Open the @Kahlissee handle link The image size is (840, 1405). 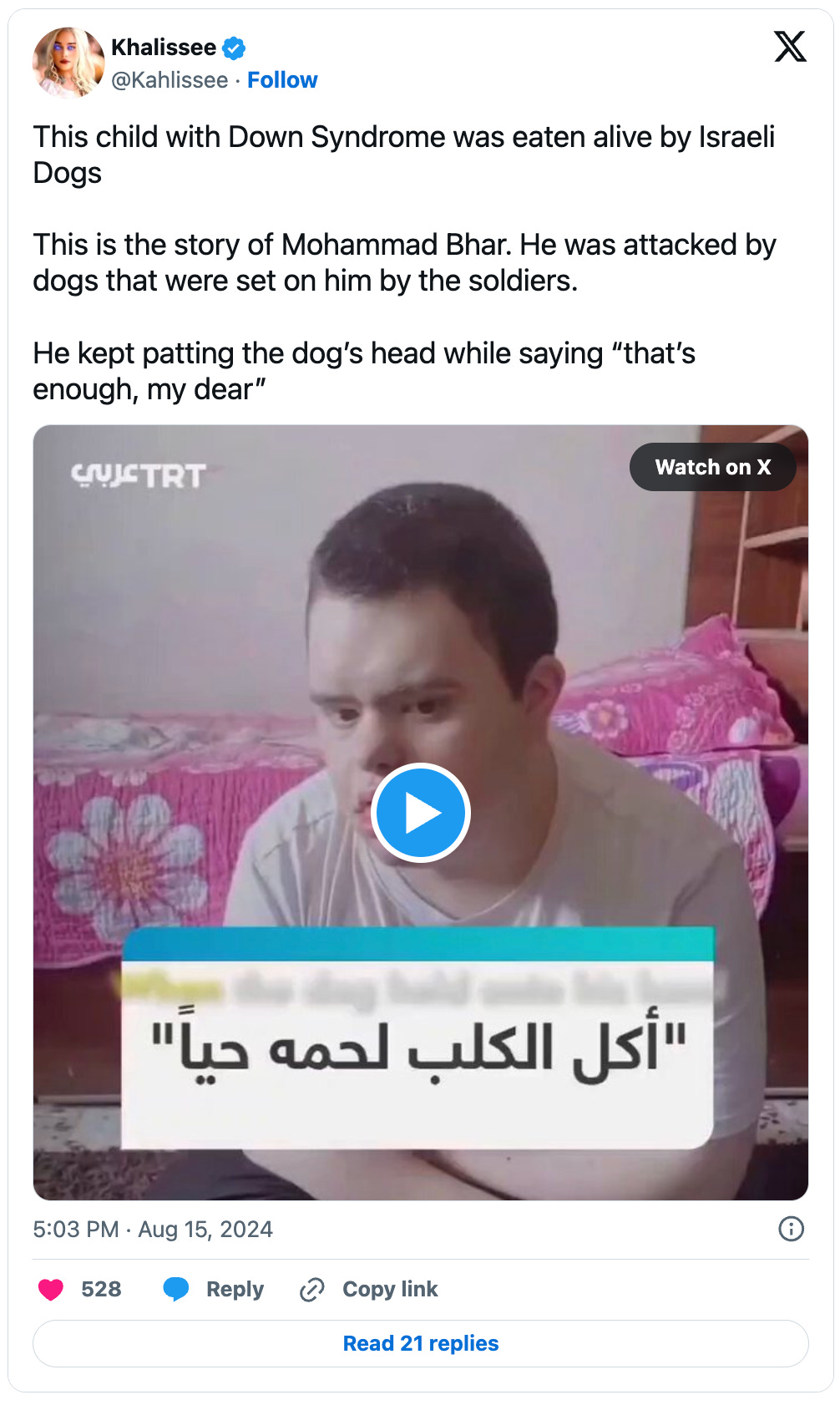pos(170,80)
